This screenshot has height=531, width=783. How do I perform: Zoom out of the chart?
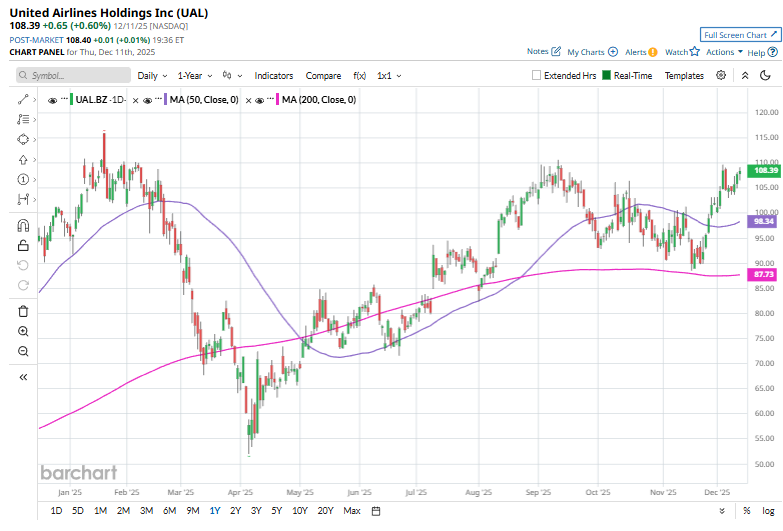tap(23, 351)
